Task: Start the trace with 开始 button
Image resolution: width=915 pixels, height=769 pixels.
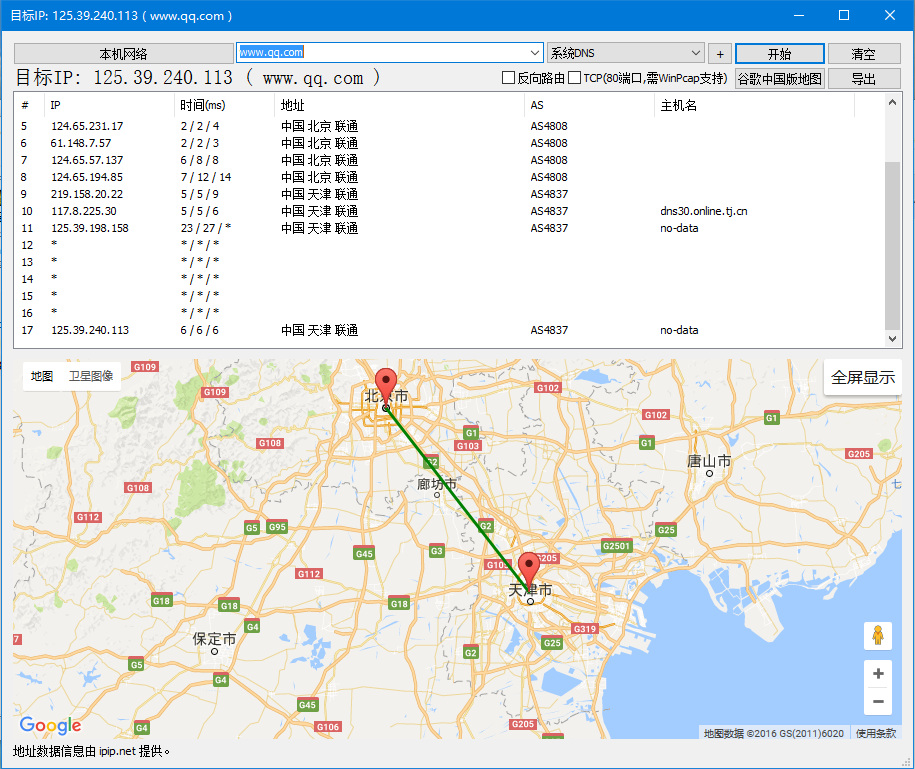Action: [780, 54]
